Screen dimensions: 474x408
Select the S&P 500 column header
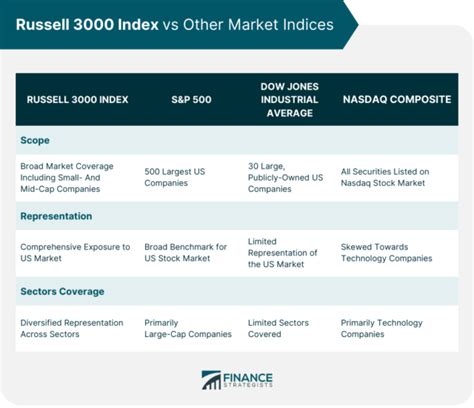tap(191, 100)
